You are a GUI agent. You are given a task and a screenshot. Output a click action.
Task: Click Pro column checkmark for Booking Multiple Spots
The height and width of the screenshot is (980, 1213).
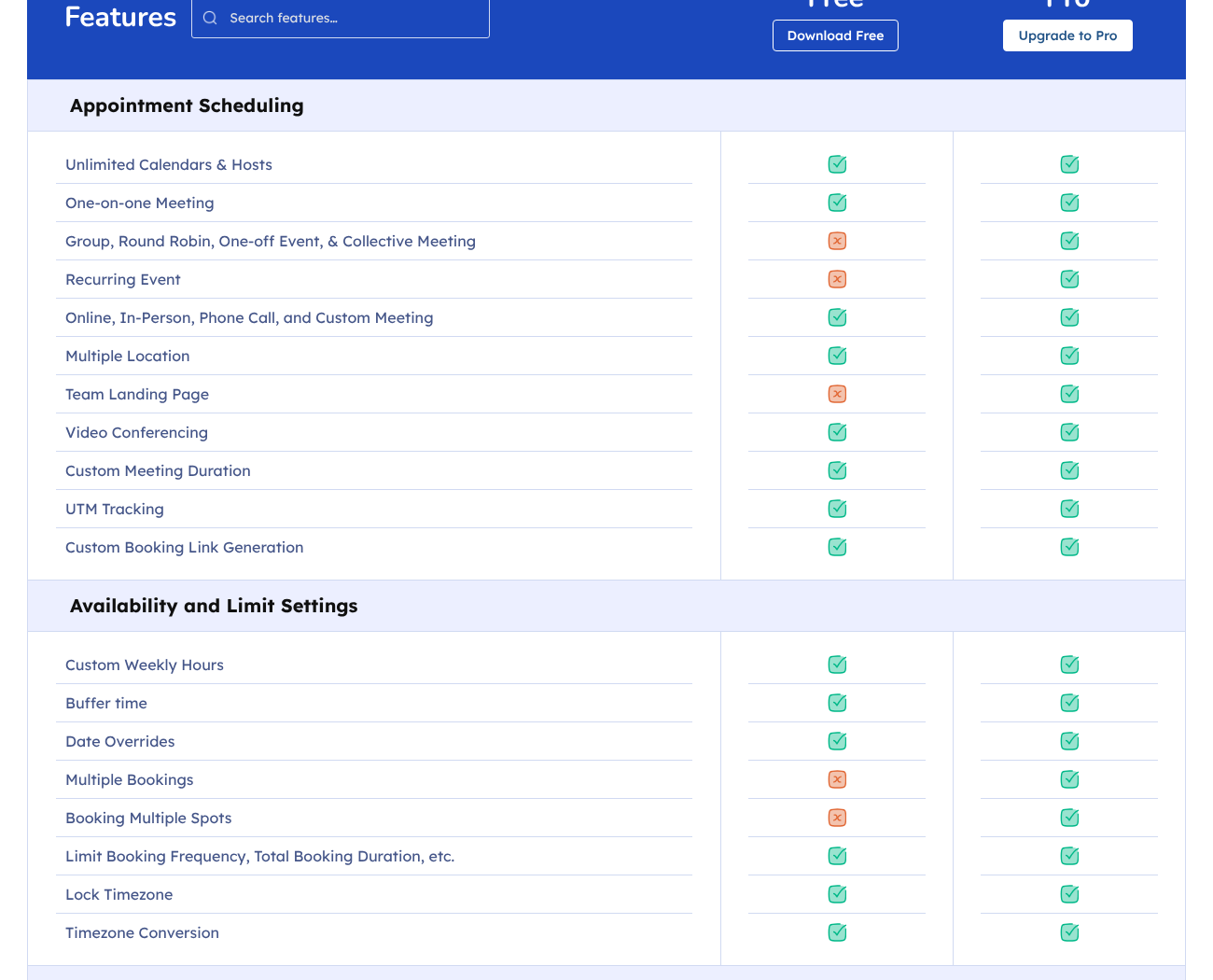click(x=1070, y=818)
